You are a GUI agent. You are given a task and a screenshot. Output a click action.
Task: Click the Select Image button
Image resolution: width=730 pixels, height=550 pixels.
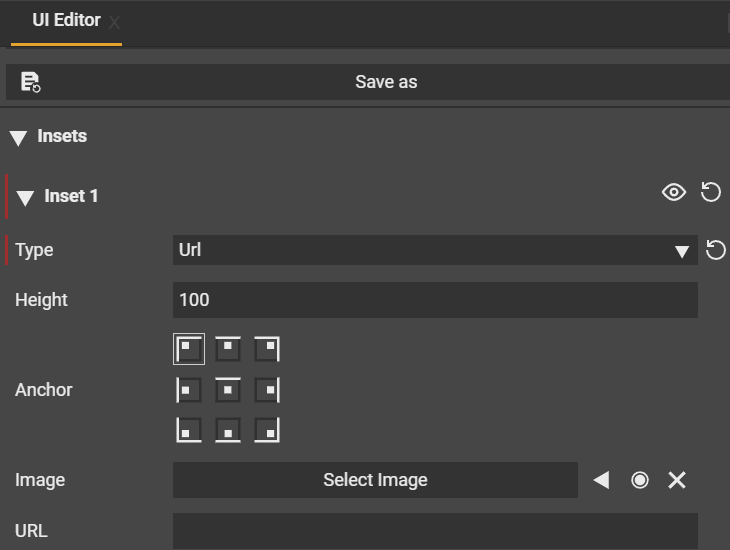(x=375, y=481)
